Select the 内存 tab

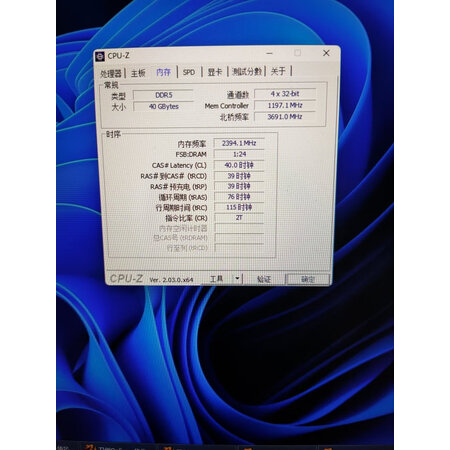point(163,72)
